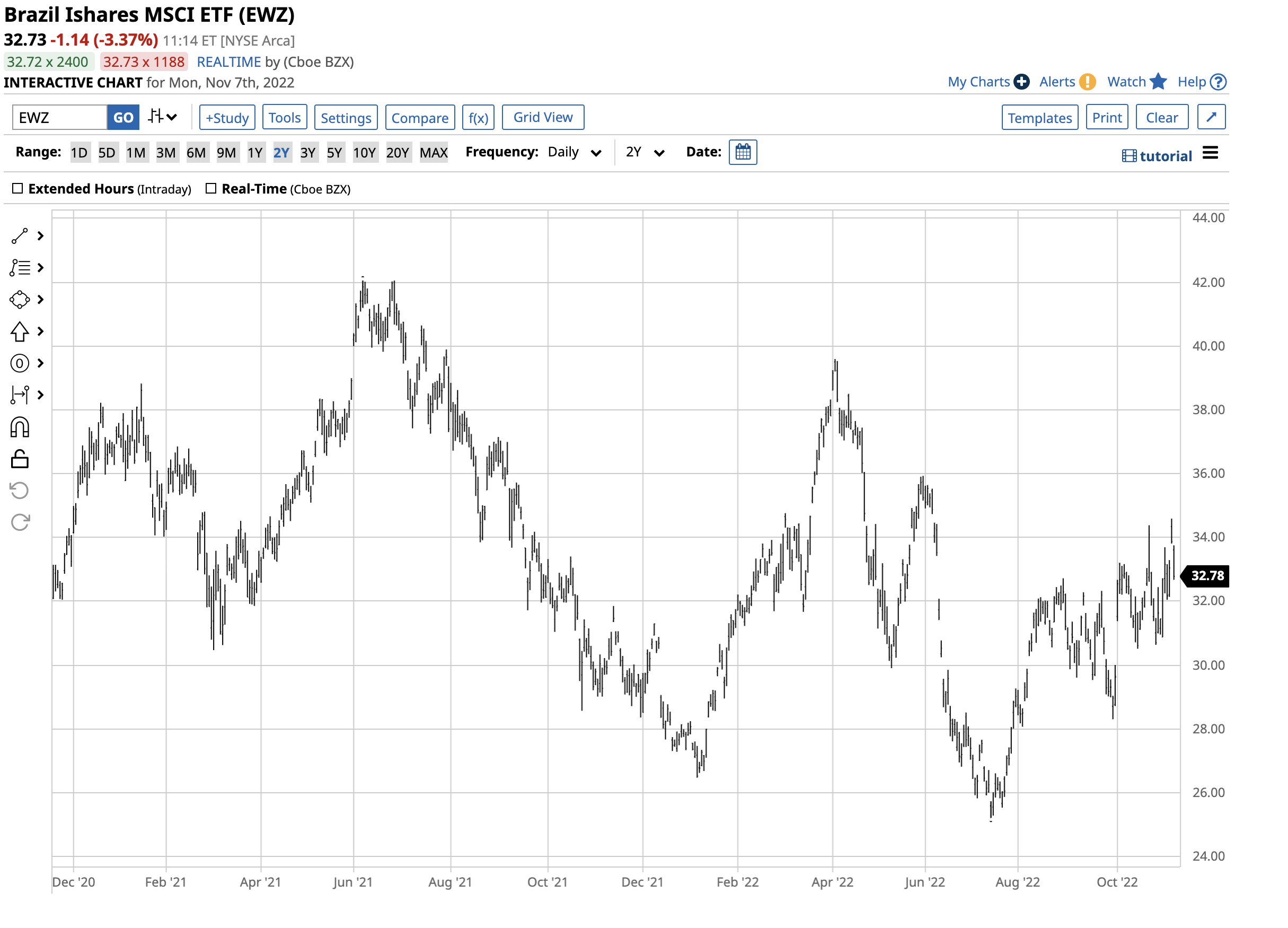Viewport: 1288px width, 928px height.
Task: Open the Daily frequency dropdown
Action: coord(574,152)
